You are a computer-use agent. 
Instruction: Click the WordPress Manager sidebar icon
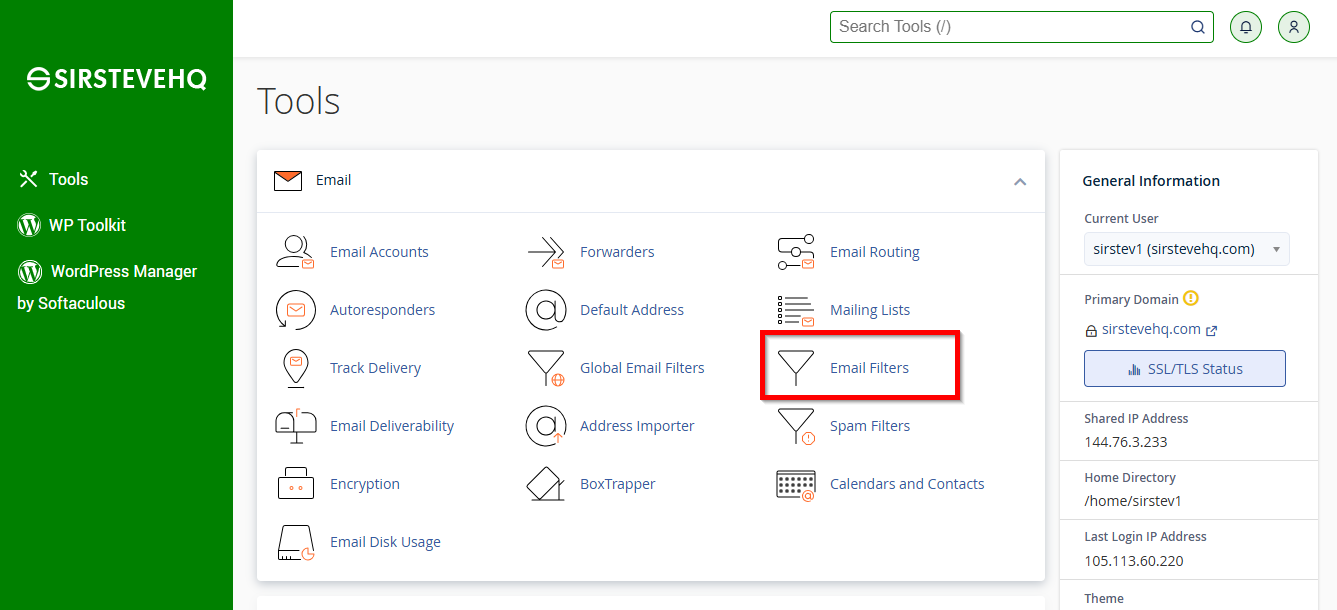point(29,271)
